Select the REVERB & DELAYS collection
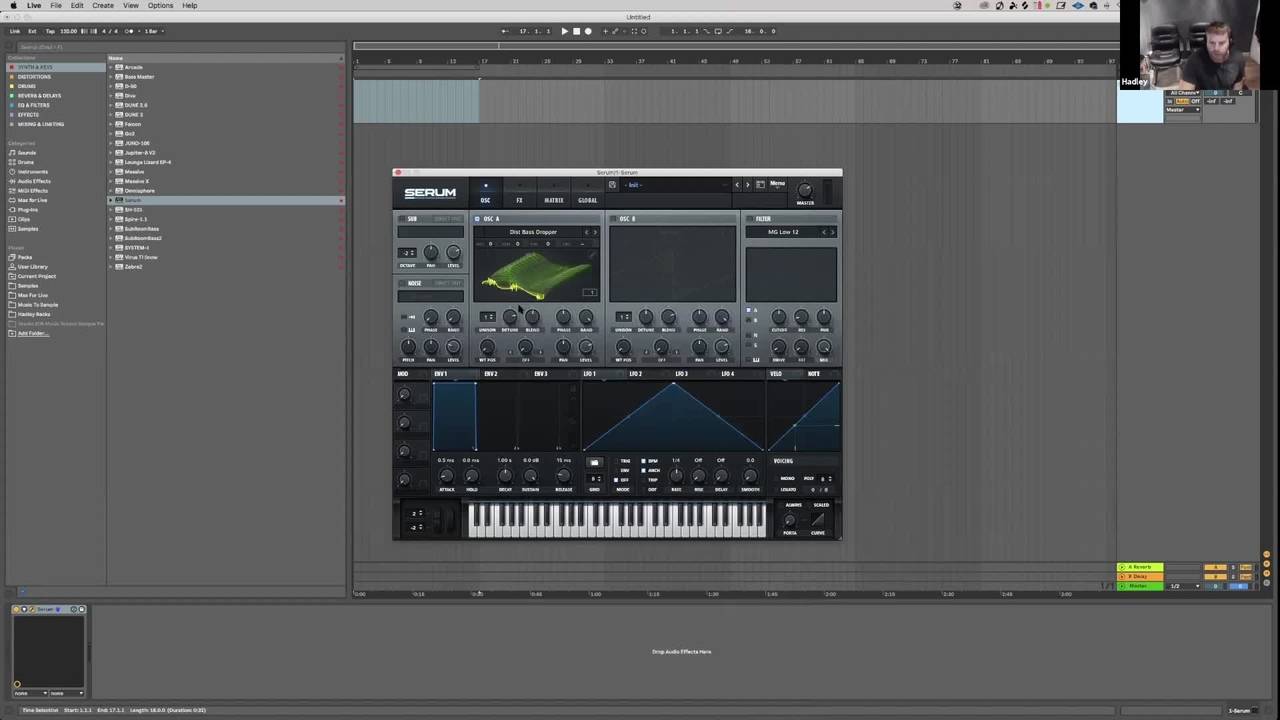Viewport: 1280px width, 720px height. pyautogui.click(x=39, y=96)
